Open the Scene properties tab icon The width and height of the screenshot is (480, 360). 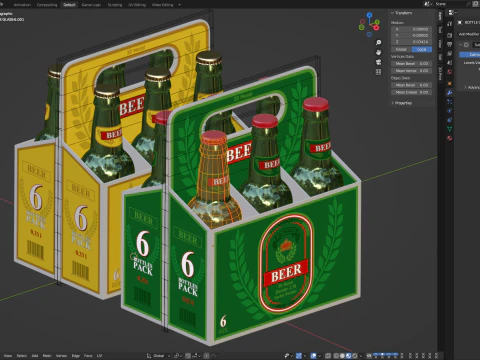(450, 62)
